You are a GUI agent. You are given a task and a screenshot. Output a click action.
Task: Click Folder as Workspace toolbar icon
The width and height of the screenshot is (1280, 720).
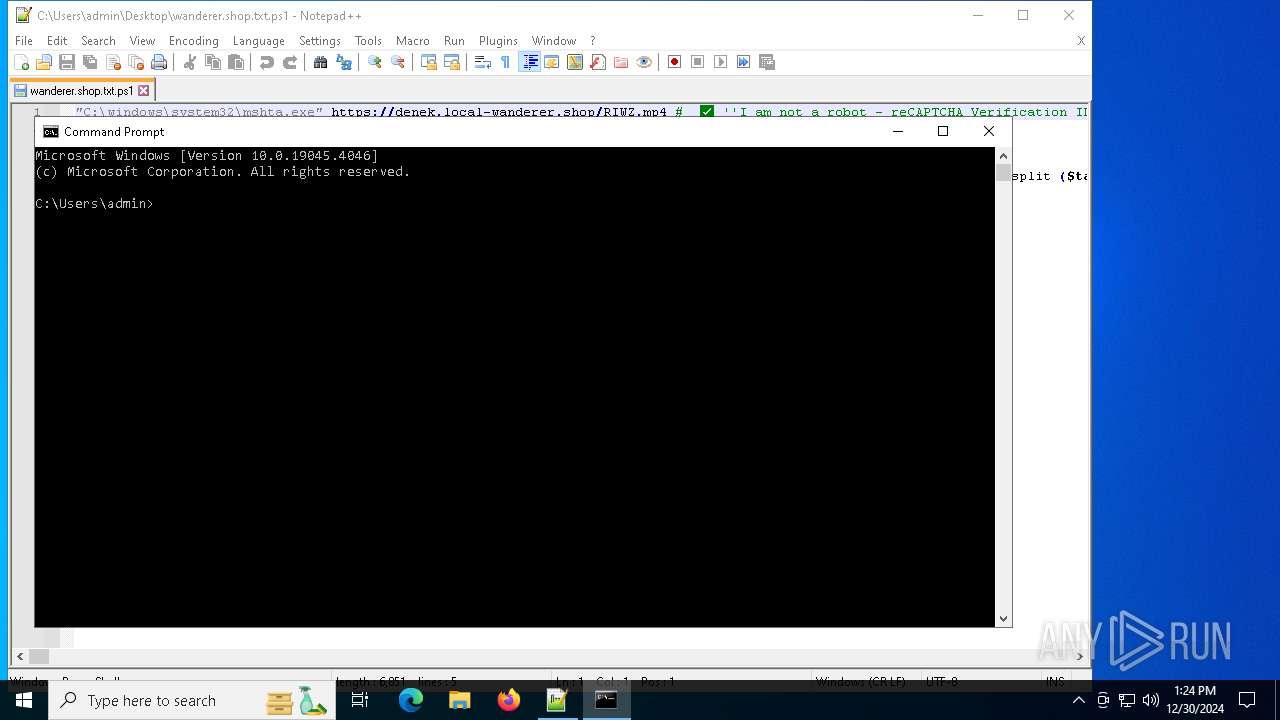(x=621, y=62)
